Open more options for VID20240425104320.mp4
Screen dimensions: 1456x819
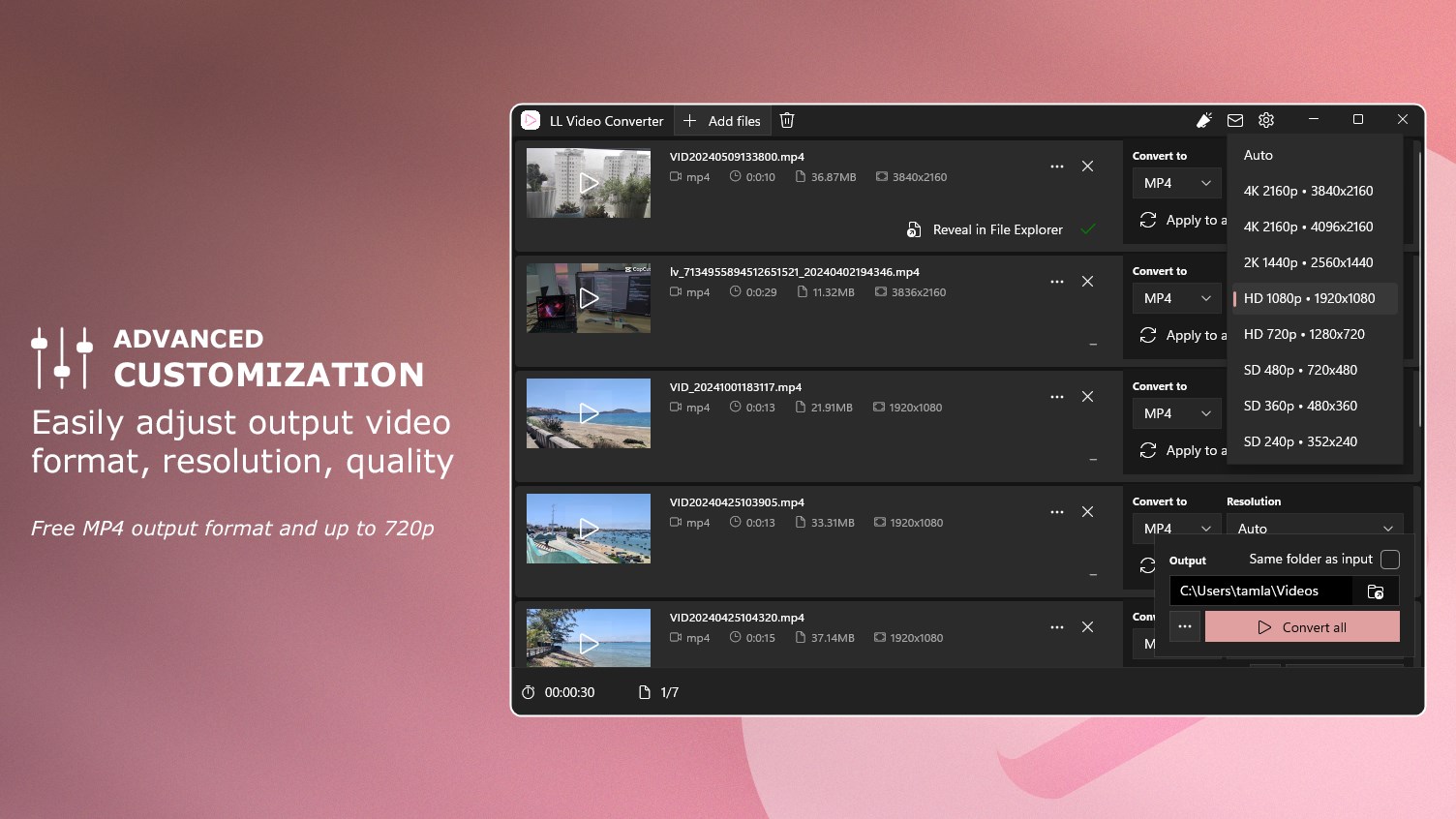pos(1057,627)
